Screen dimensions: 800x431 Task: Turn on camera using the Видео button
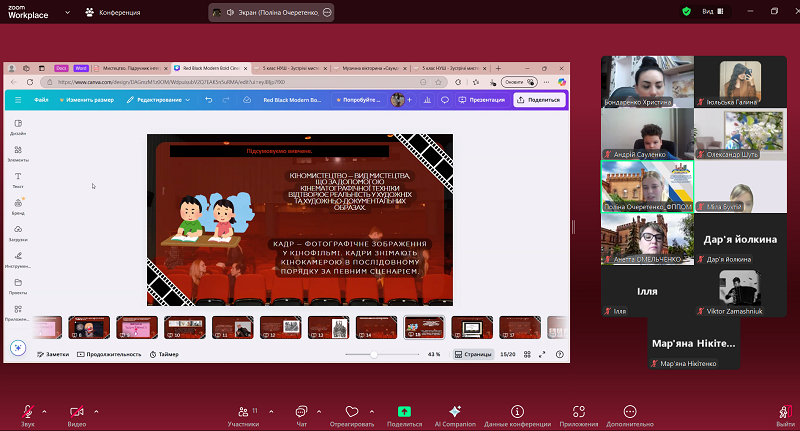(77, 415)
